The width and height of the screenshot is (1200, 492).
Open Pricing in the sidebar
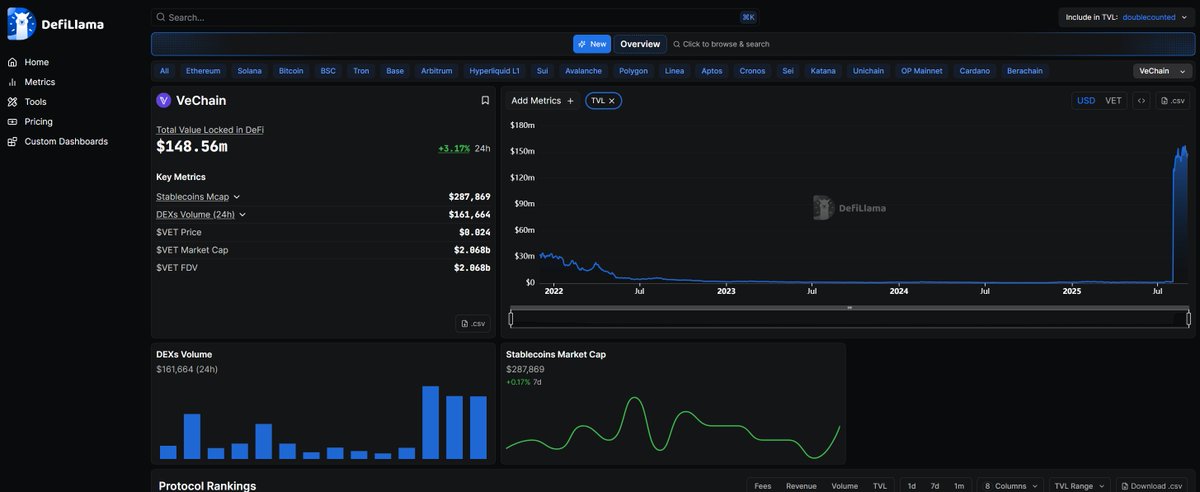(x=39, y=122)
